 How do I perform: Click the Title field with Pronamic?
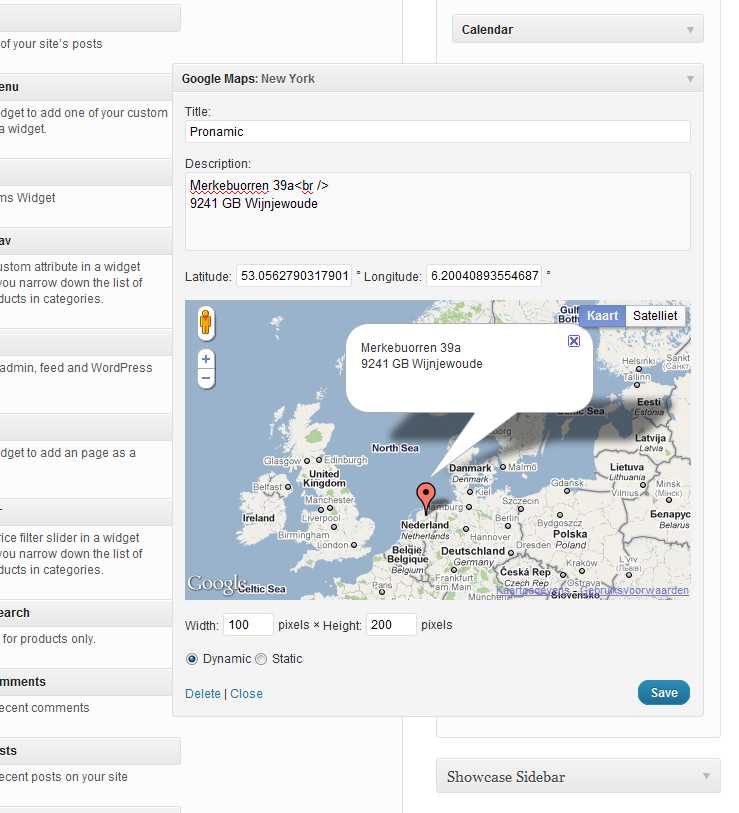(x=438, y=132)
